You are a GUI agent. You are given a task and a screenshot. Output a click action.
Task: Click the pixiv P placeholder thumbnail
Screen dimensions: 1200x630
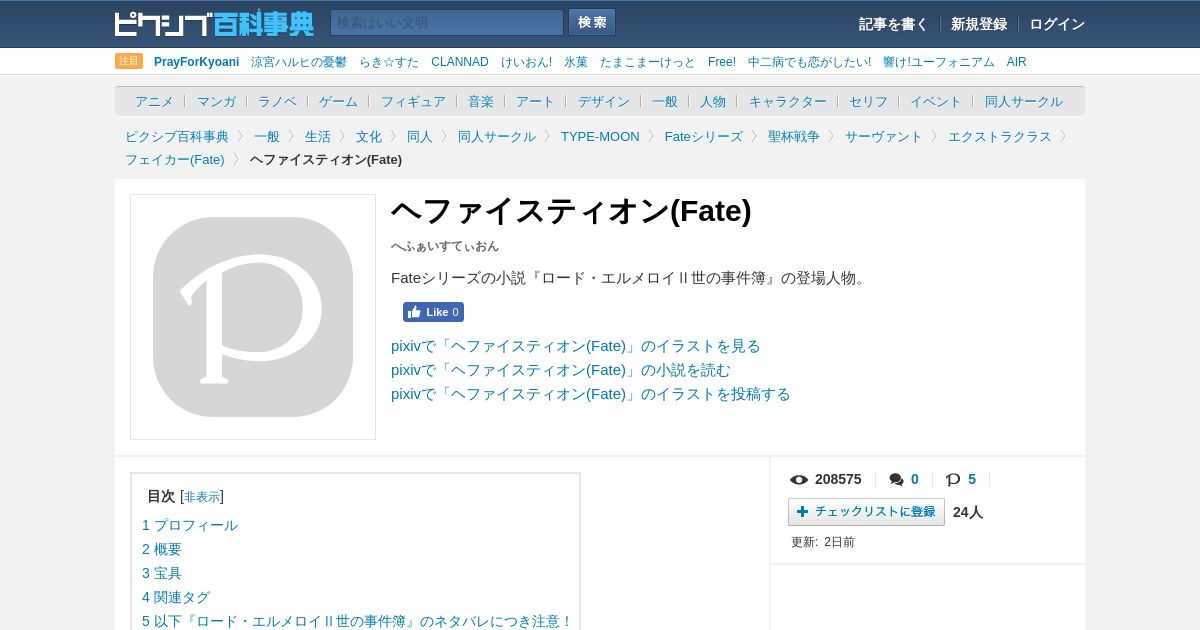(x=253, y=317)
